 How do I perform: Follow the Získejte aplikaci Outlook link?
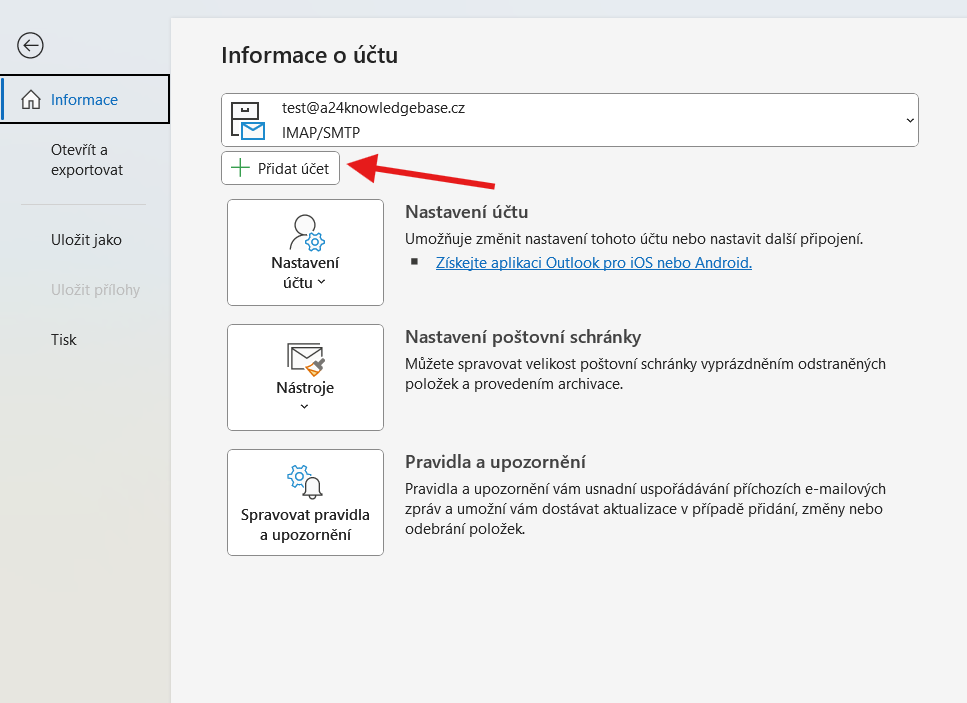pyautogui.click(x=593, y=263)
